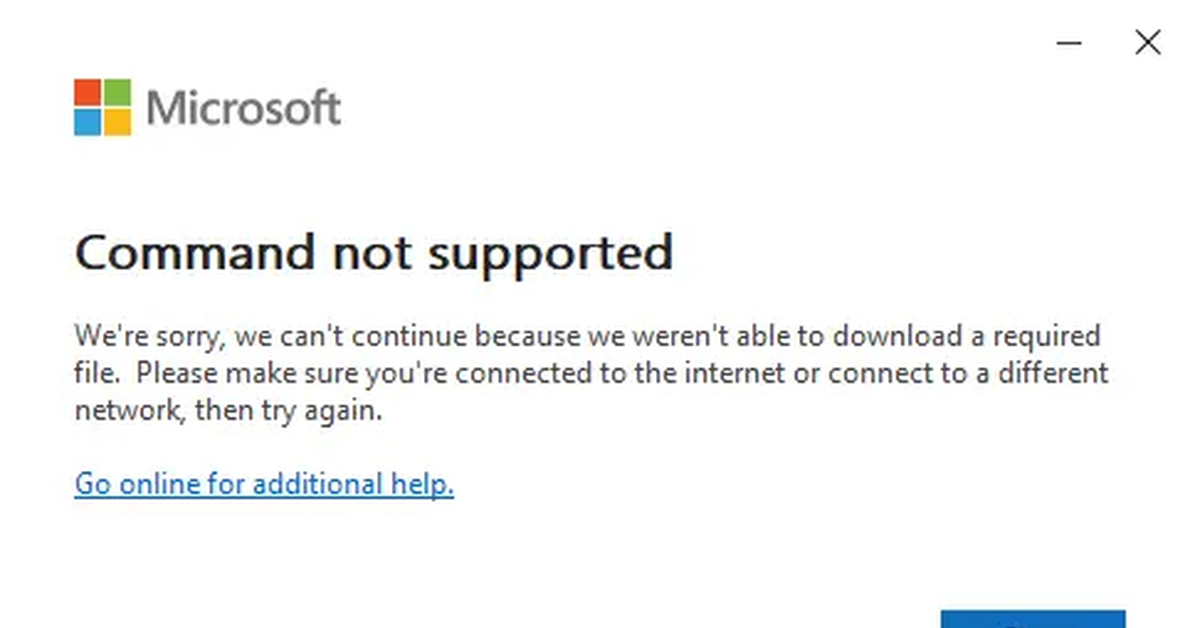The height and width of the screenshot is (628, 1200).
Task: Click the 'Command not supported' heading
Action: (373, 251)
